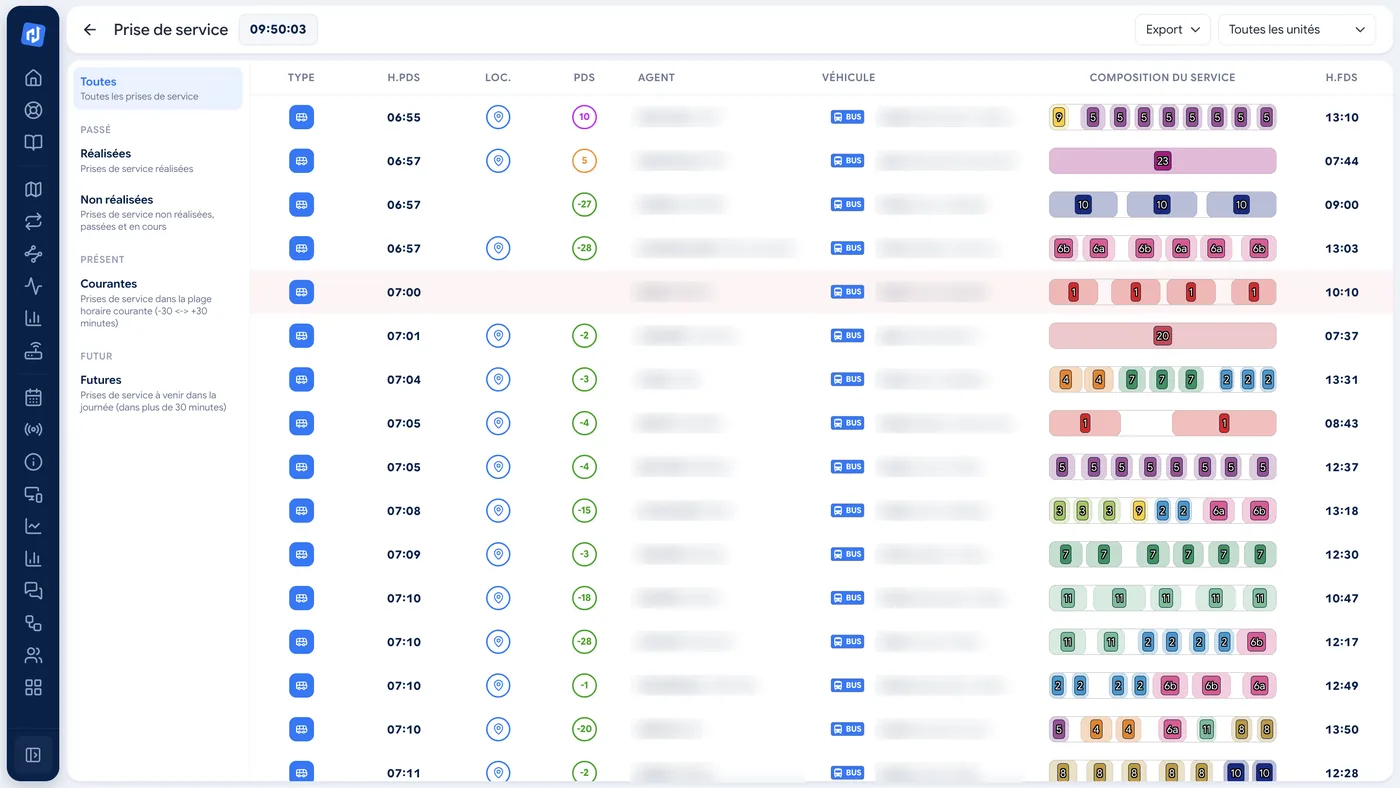
Task: Click the 10:47 end time cell
Action: [x=1341, y=598]
